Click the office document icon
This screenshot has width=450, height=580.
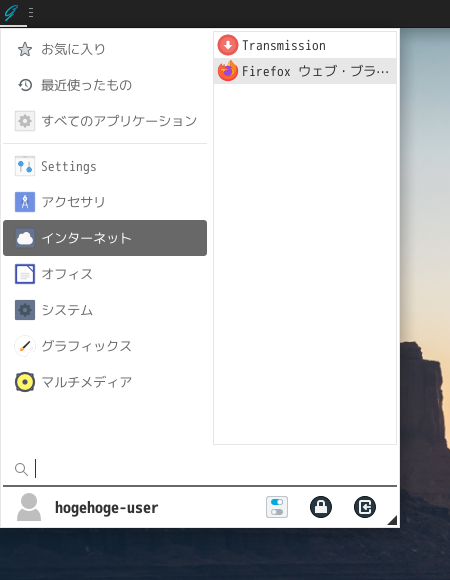pyautogui.click(x=25, y=274)
